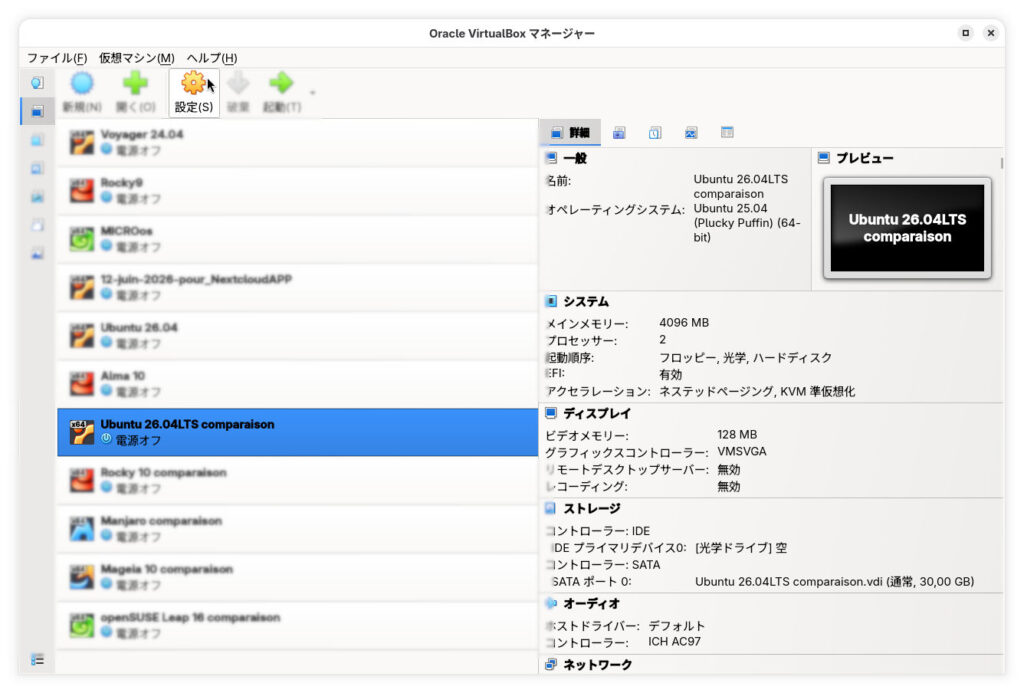Click the 4096 MB main memory value
The height and width of the screenshot is (693, 1024).
[684, 323]
